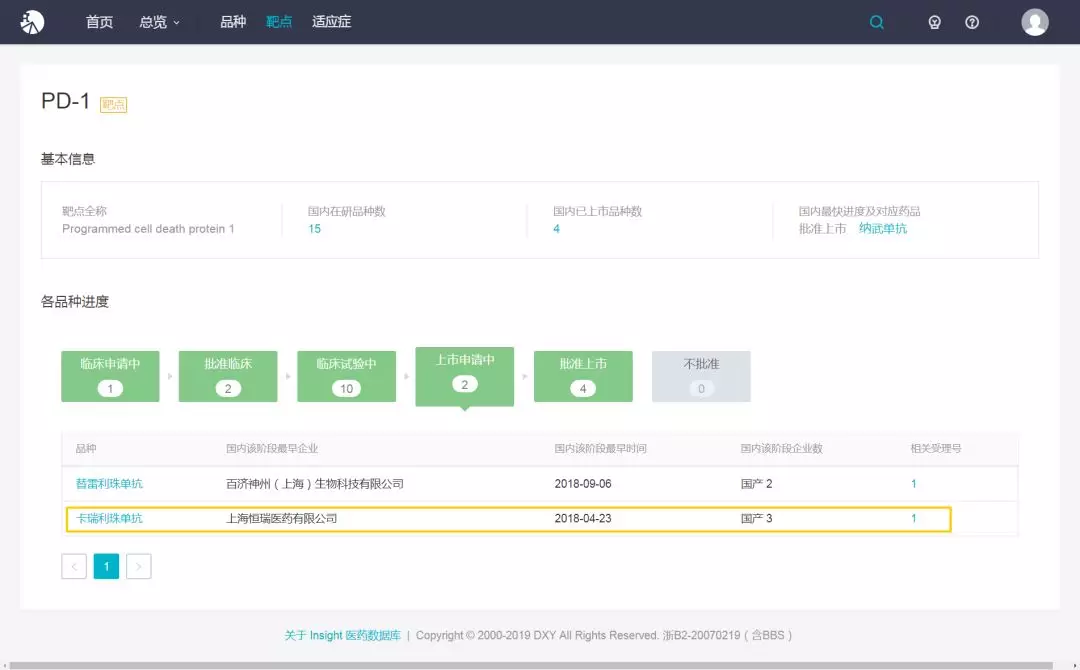Select the 批准临床 stage box
The width and height of the screenshot is (1080, 670).
(228, 376)
